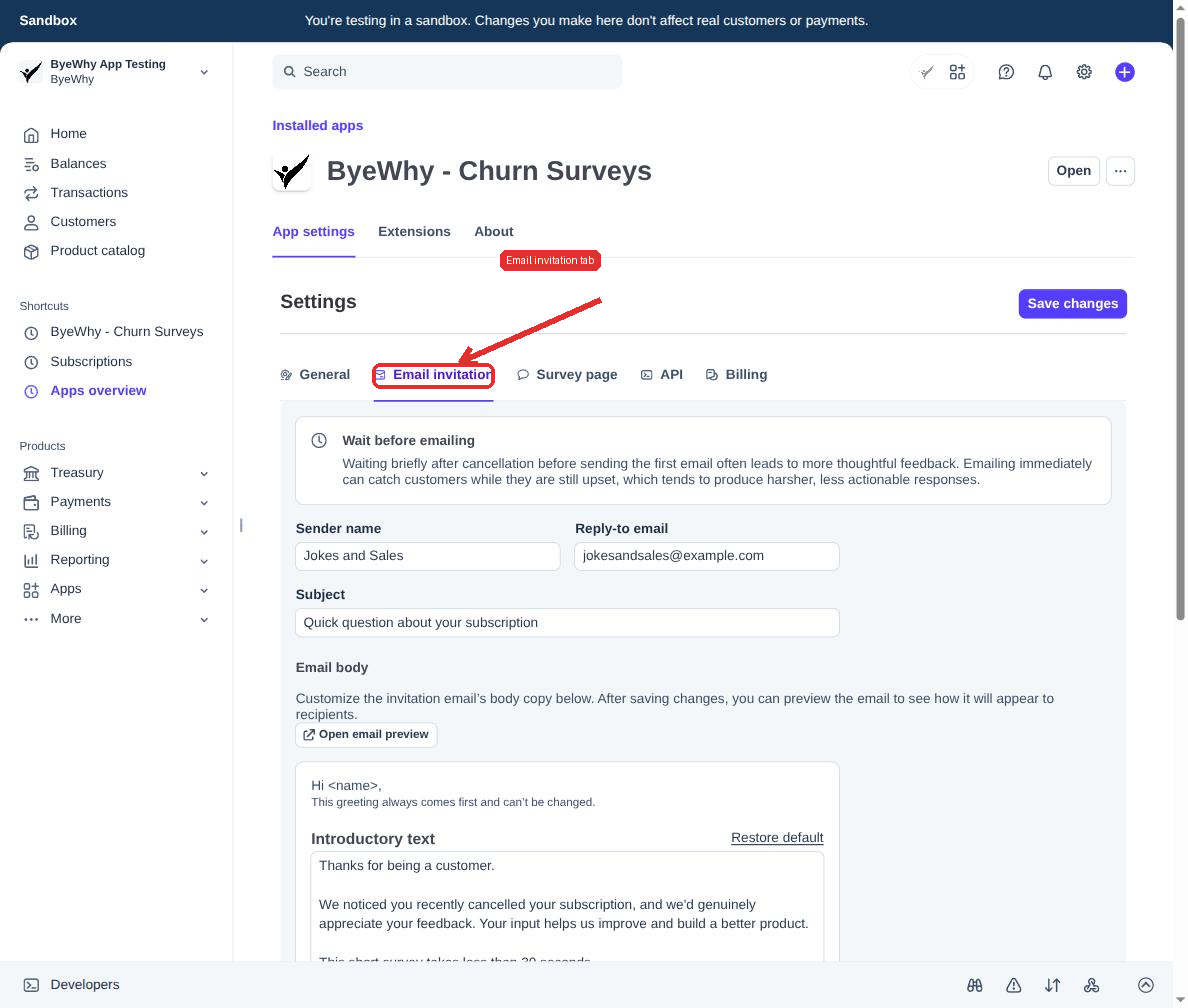Switch to the About tab
This screenshot has height=1008, width=1188.
[494, 232]
